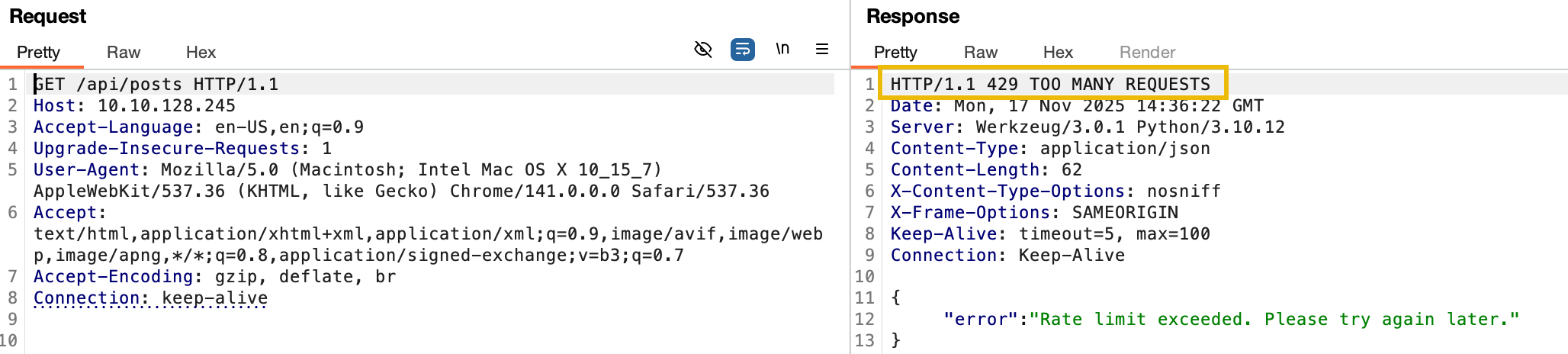This screenshot has height=354, width=1568.
Task: Toggle the \n show newlines icon
Action: click(x=782, y=49)
